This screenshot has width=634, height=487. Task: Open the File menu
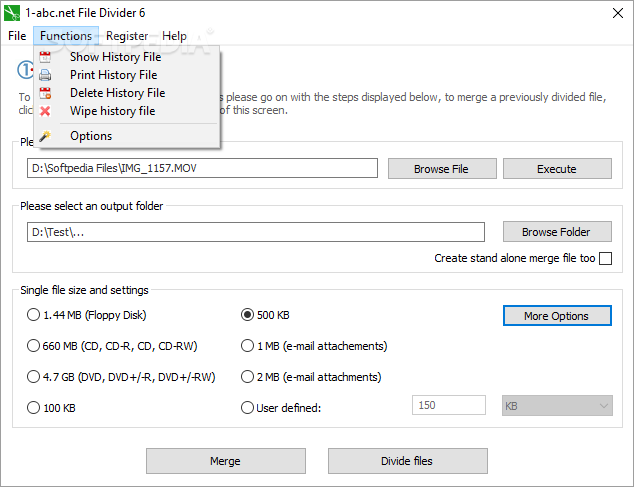pos(17,36)
